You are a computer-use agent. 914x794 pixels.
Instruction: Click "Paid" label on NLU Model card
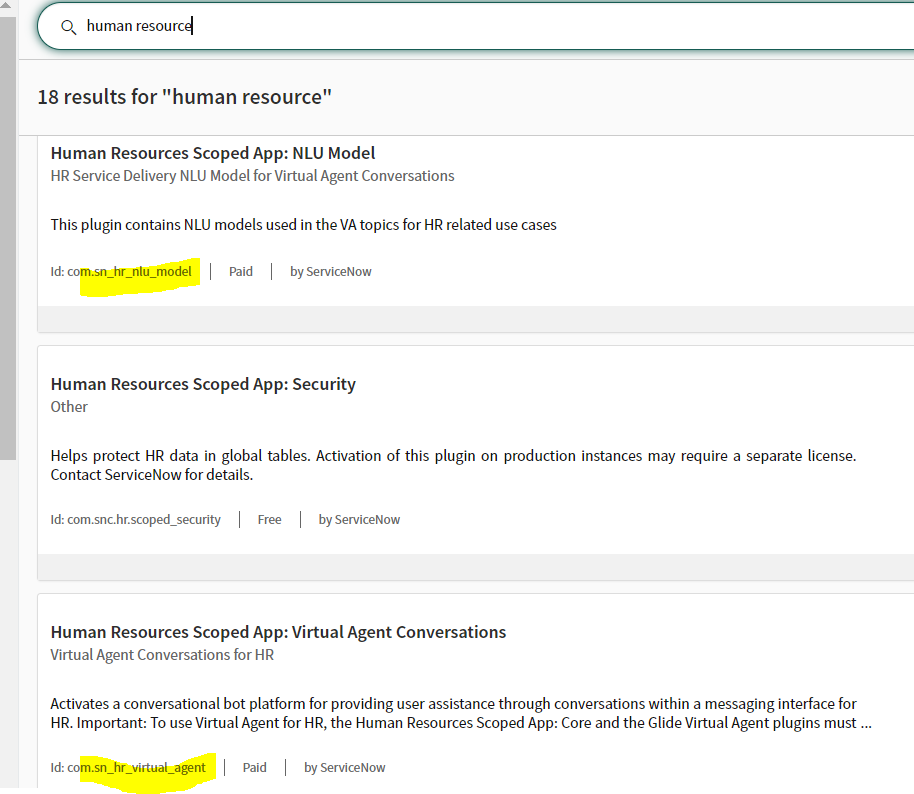(241, 272)
